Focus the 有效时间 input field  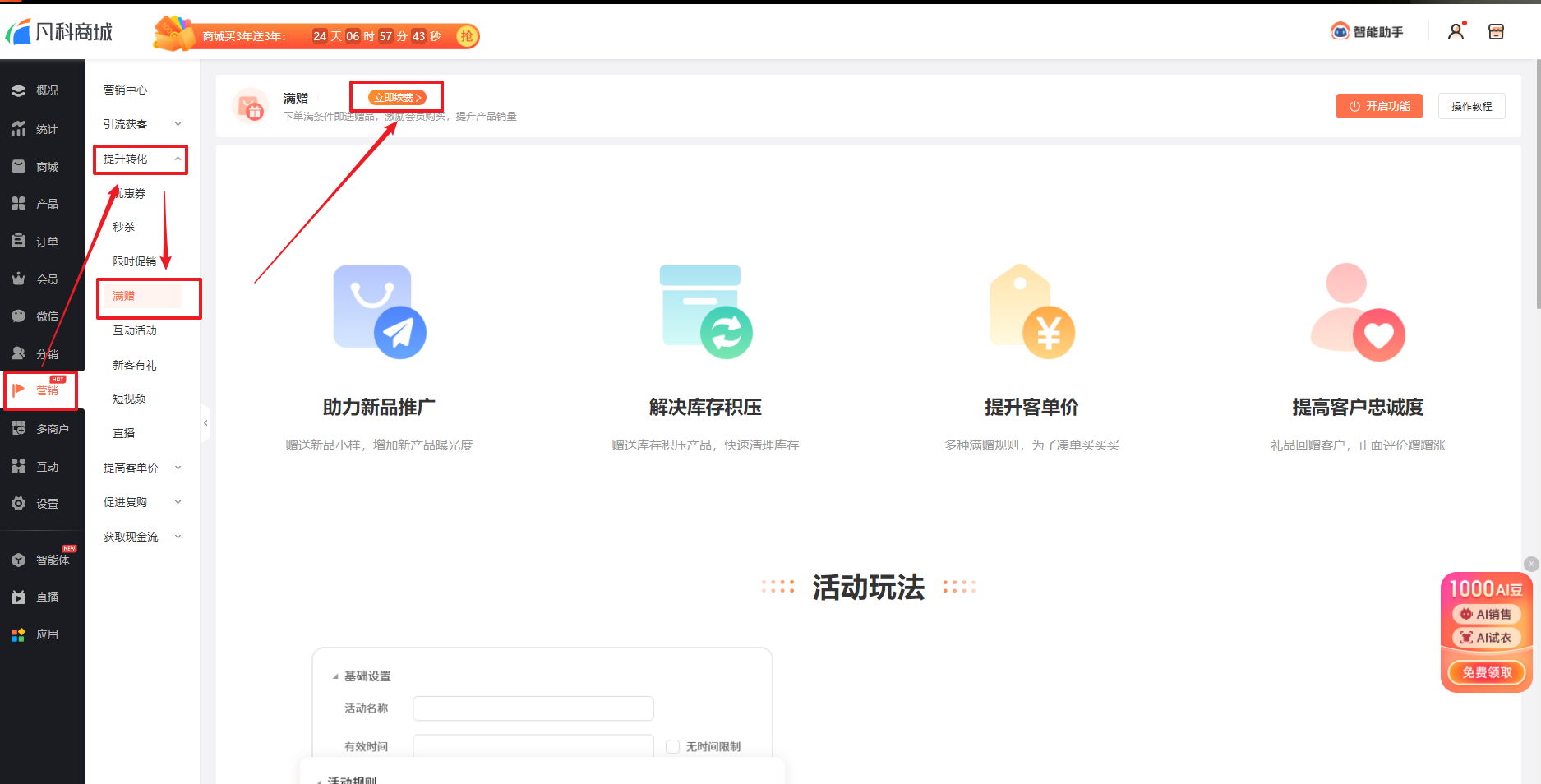click(533, 746)
